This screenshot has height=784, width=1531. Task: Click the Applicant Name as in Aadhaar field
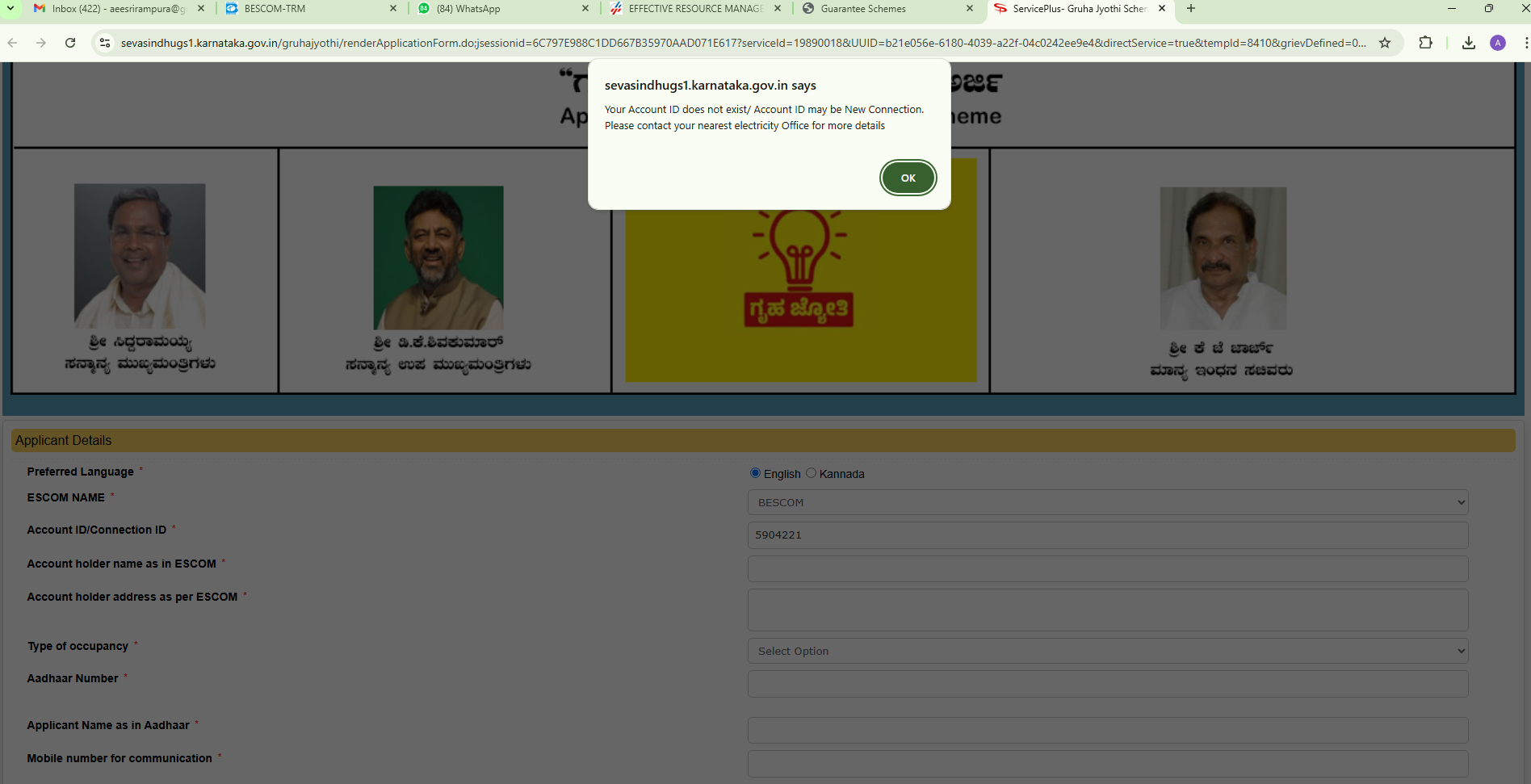coord(1108,730)
